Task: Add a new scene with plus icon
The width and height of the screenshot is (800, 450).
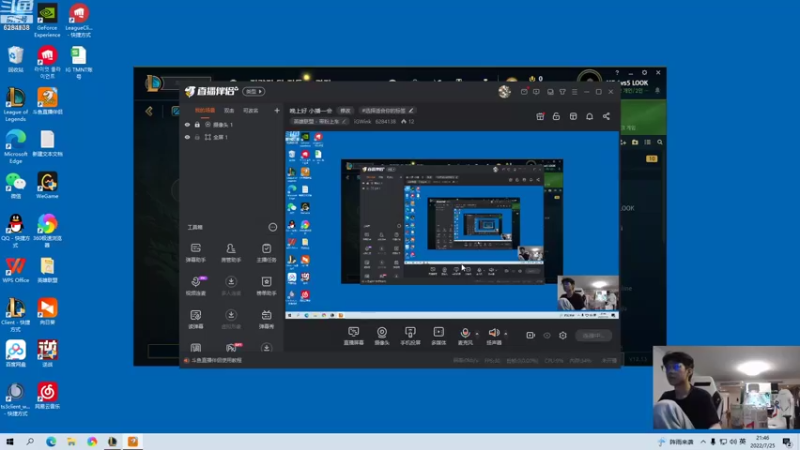Action: pyautogui.click(x=277, y=110)
